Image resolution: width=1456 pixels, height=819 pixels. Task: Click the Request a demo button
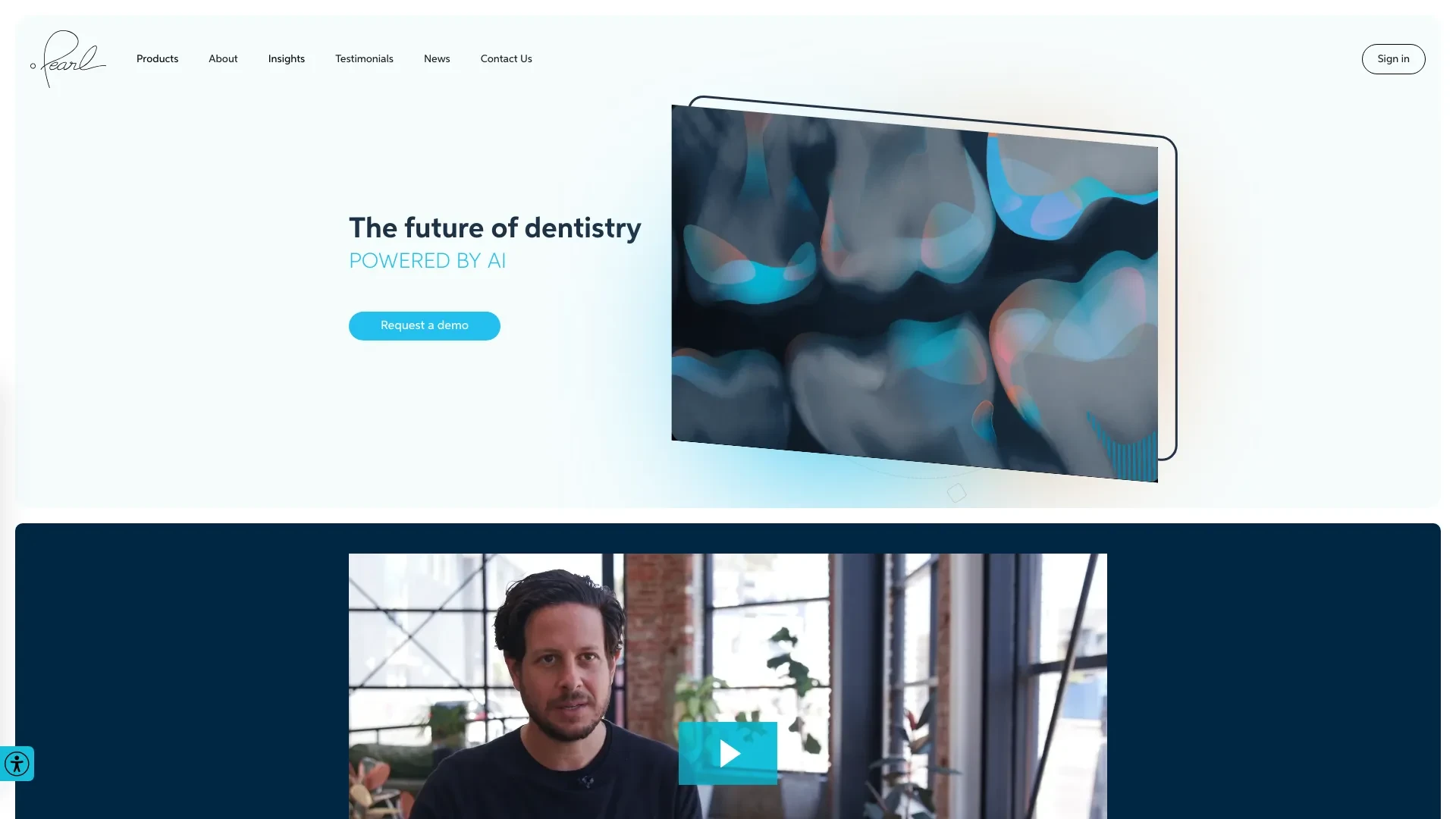click(424, 325)
